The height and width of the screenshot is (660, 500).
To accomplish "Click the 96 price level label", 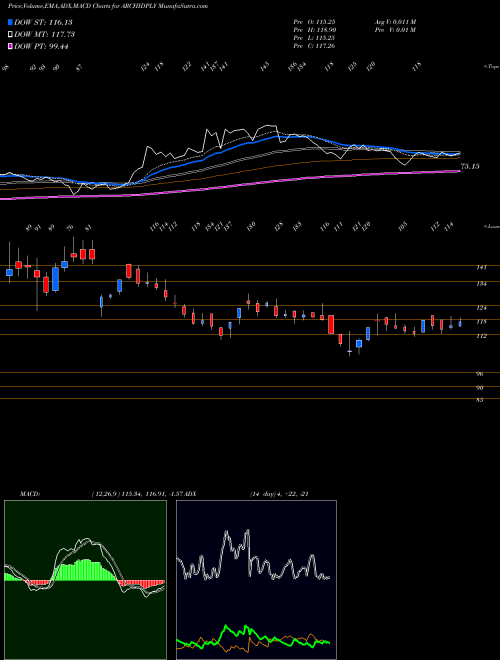I will 480,374.
